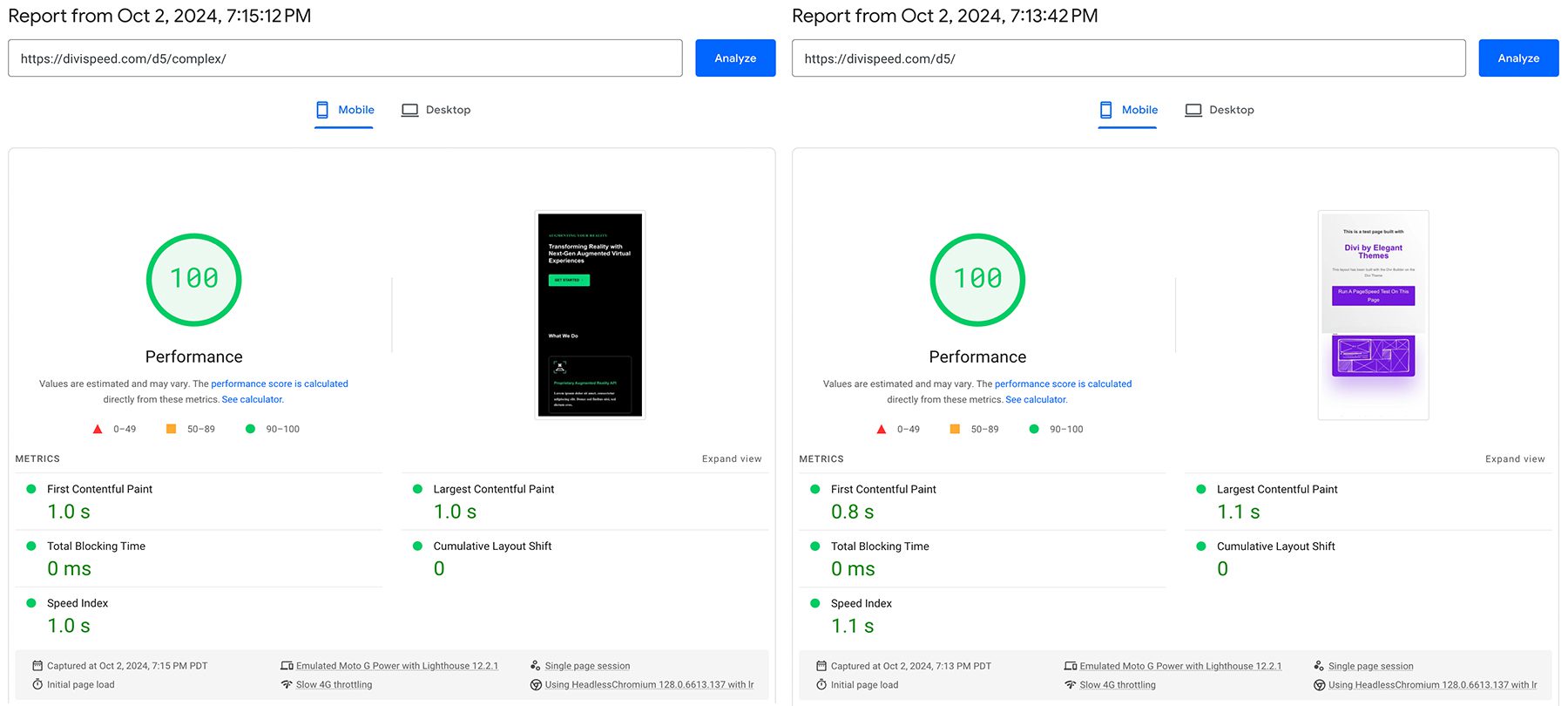
Task: Click the stopwatch icon beside 'Initial page load' in the right report
Action: click(x=821, y=684)
